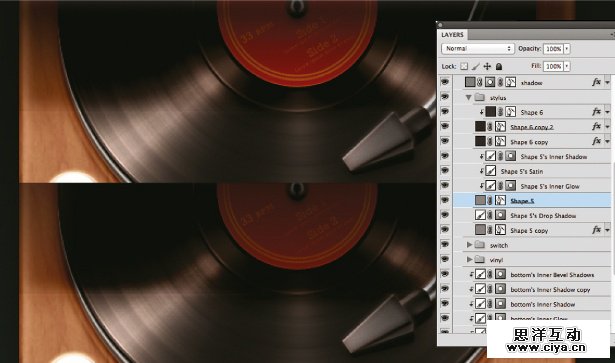Hide the Shape 5 copy layer
615x363 pixels.
(444, 230)
